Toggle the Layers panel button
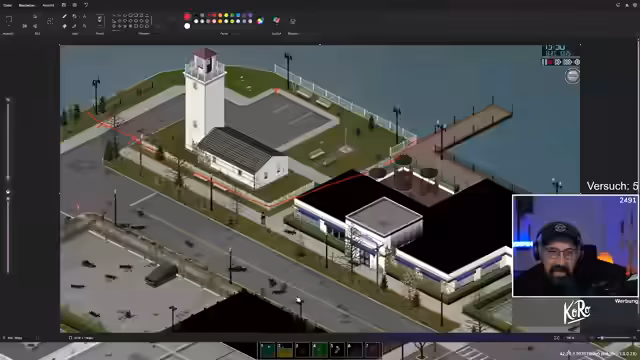The image size is (640, 360). click(x=292, y=21)
